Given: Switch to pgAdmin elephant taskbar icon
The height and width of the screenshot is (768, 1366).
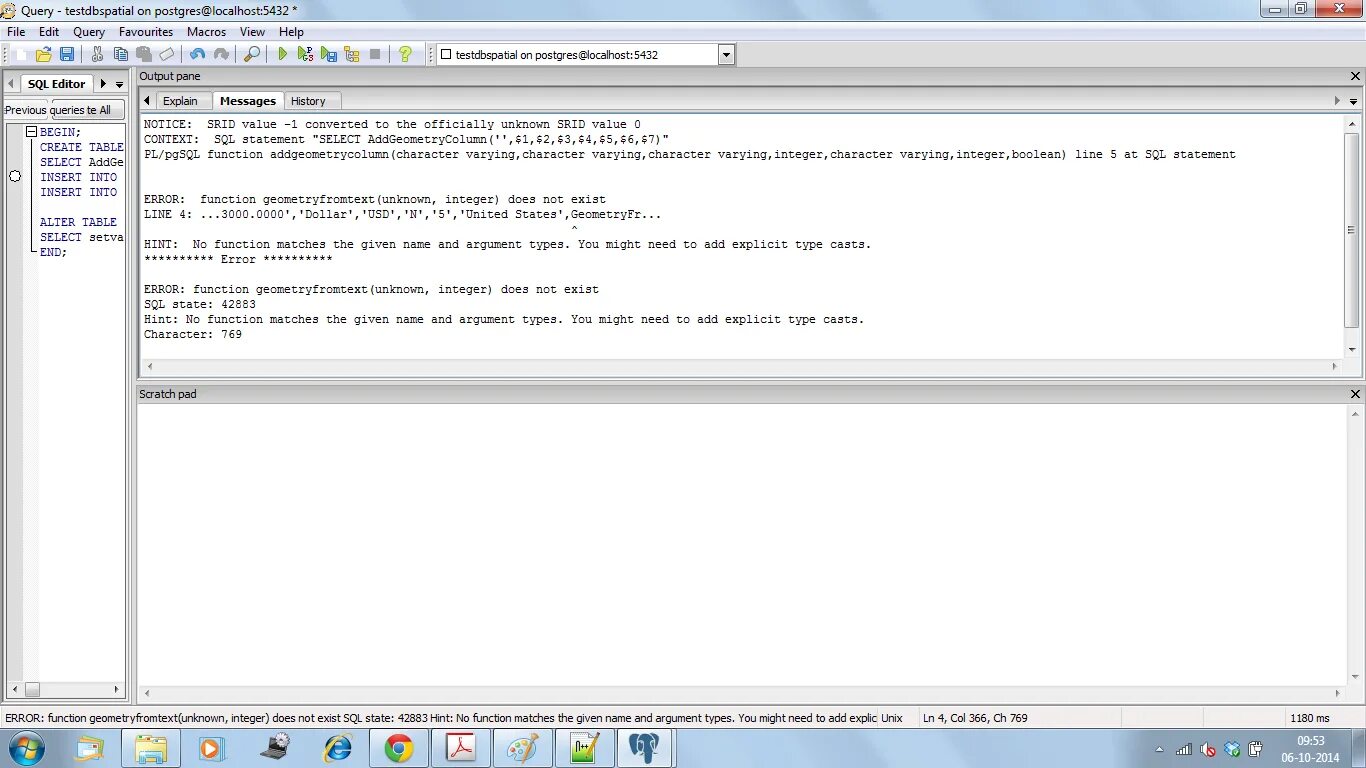Looking at the screenshot, I should [645, 748].
